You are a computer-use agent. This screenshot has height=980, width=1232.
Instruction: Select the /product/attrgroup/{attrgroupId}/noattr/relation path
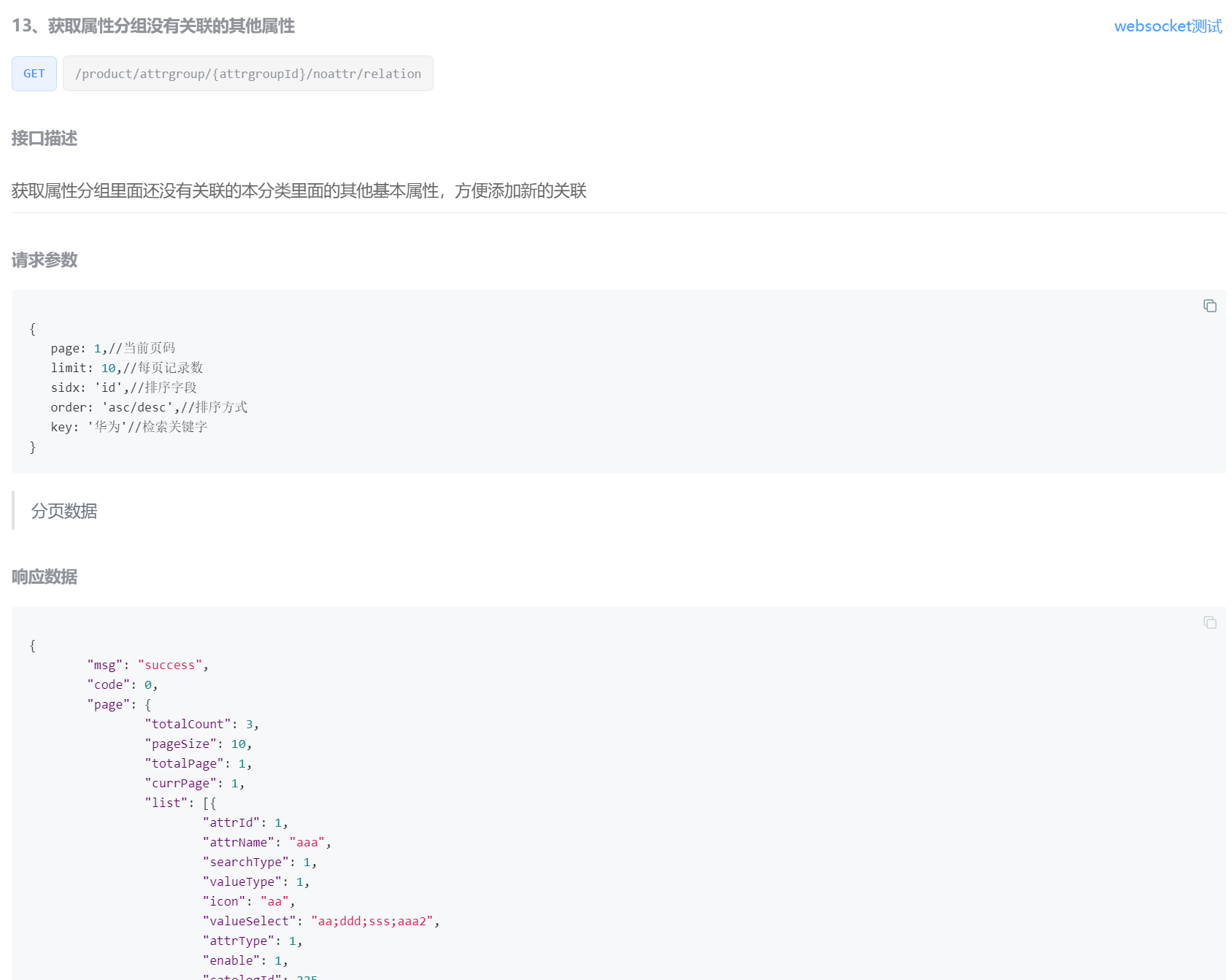[248, 74]
